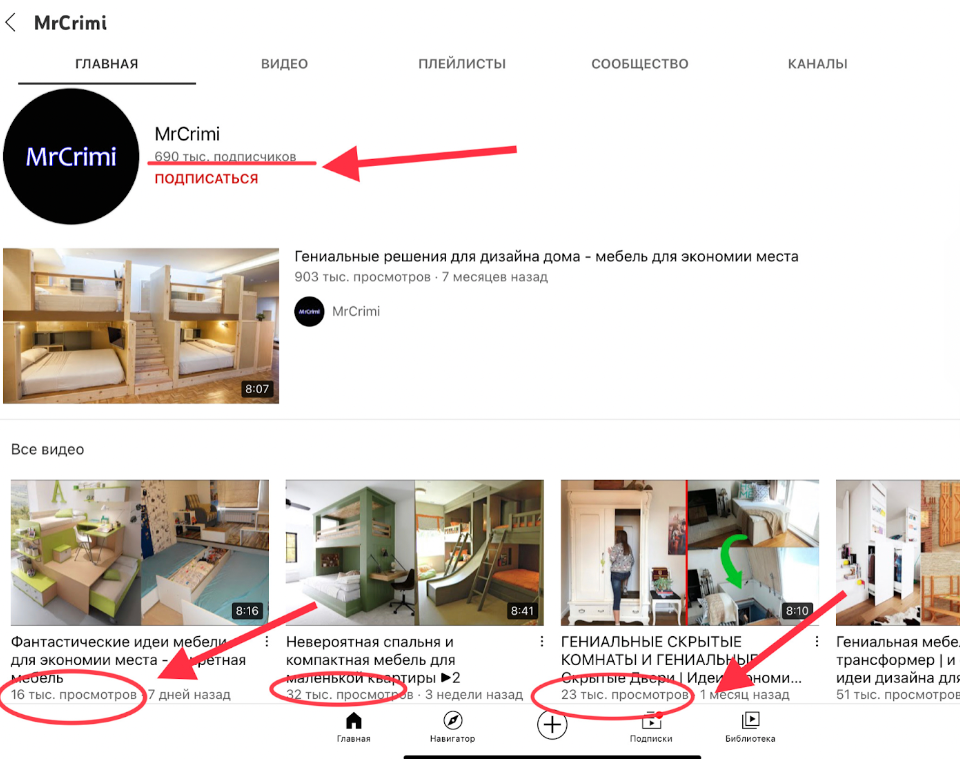Open the green bunk bed video thumbnail

pyautogui.click(x=414, y=552)
